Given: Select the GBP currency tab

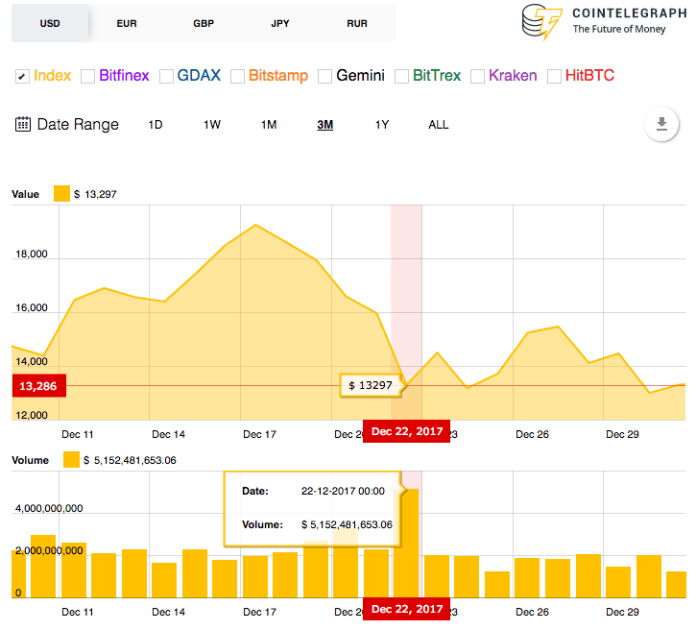Looking at the screenshot, I should 203,23.
